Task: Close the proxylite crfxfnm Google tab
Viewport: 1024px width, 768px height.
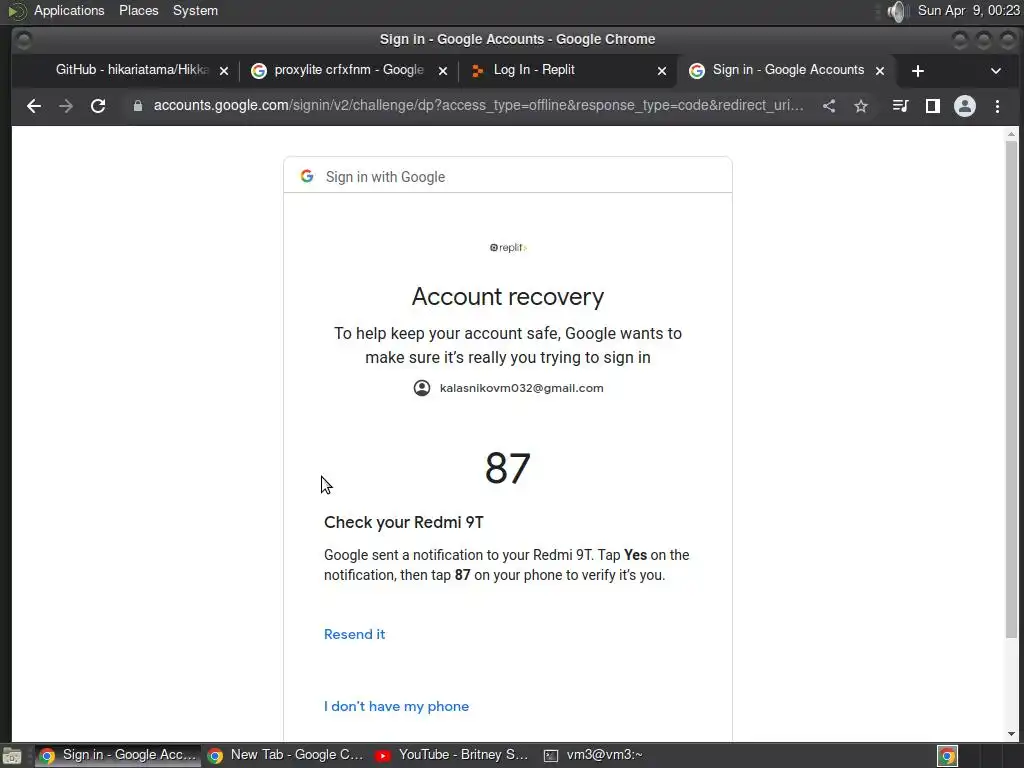Action: [443, 71]
